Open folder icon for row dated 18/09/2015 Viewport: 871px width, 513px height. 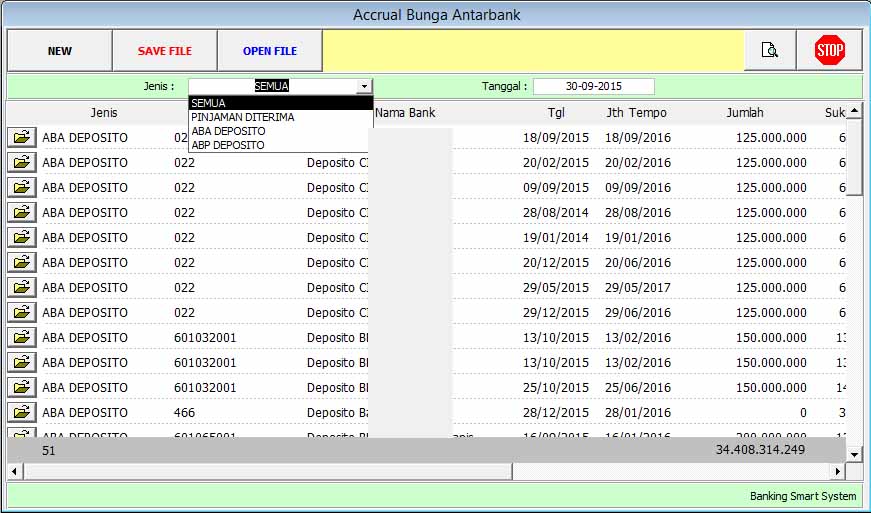click(x=22, y=137)
